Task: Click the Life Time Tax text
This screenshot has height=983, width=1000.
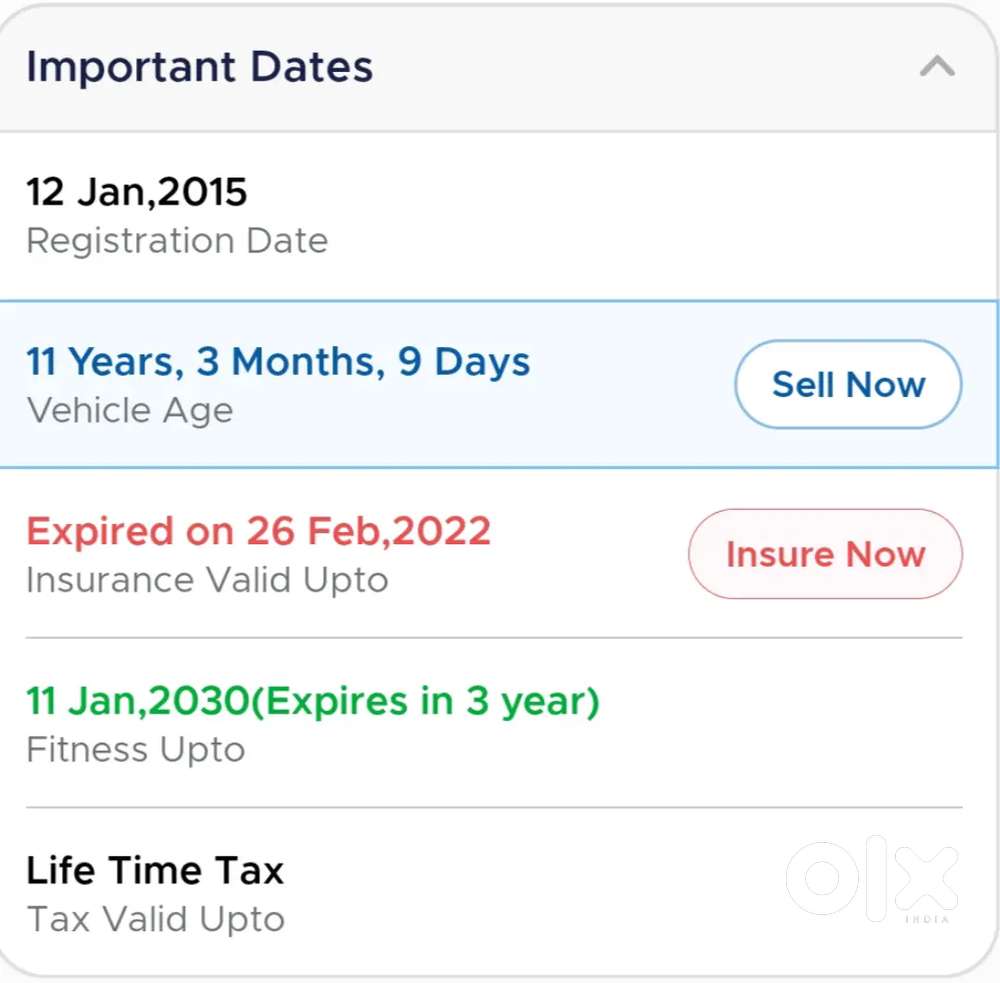Action: (x=155, y=870)
